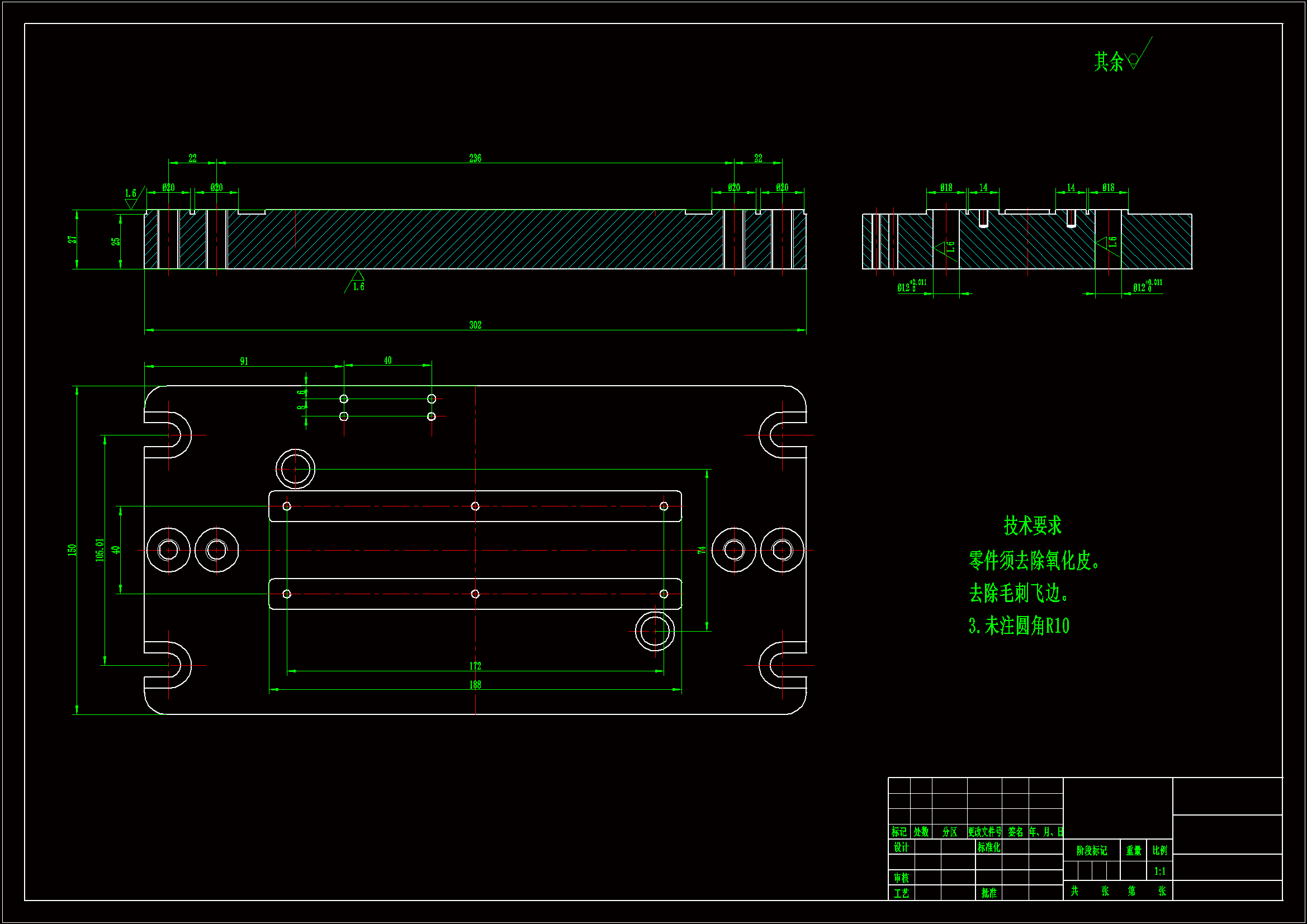Click the 150 overall height dimension text
1307x924 pixels.
click(72, 550)
